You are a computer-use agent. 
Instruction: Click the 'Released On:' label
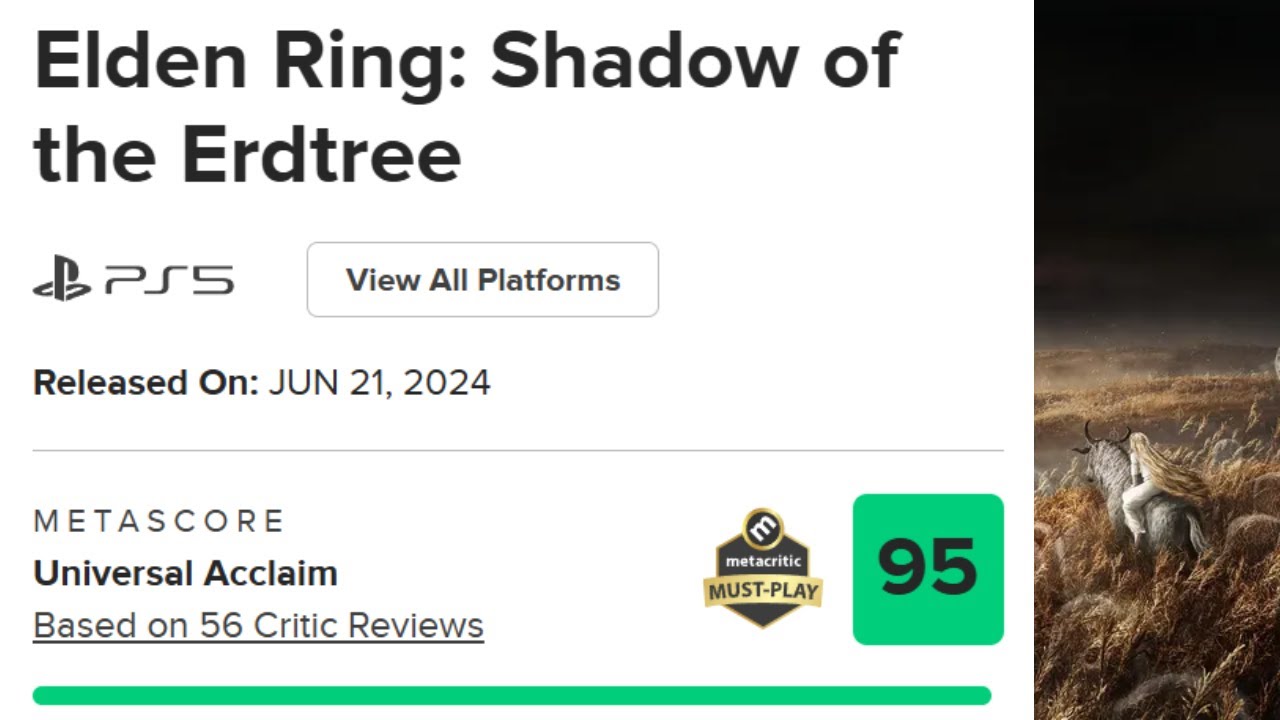tap(146, 383)
